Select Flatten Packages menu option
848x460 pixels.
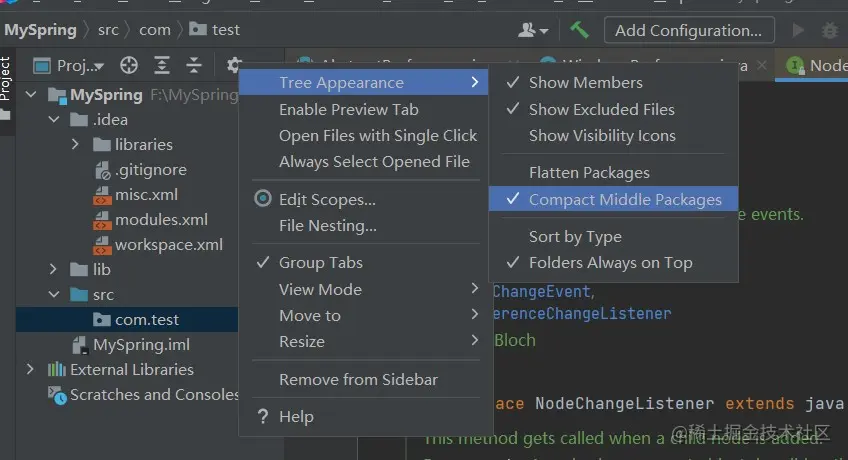tap(589, 173)
